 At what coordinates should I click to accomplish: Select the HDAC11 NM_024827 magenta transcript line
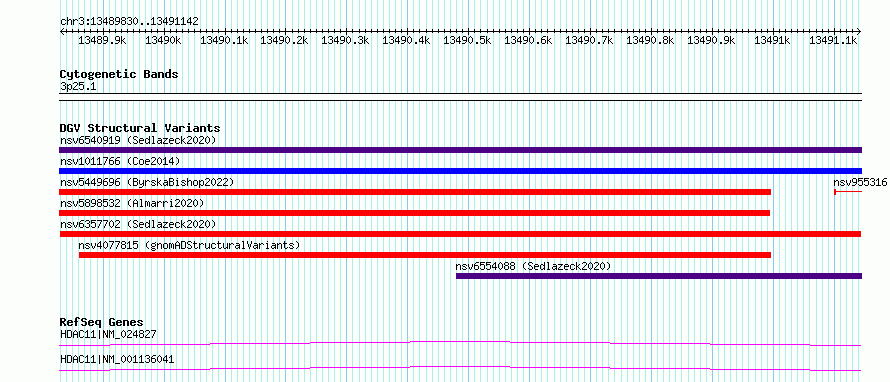pos(460,343)
